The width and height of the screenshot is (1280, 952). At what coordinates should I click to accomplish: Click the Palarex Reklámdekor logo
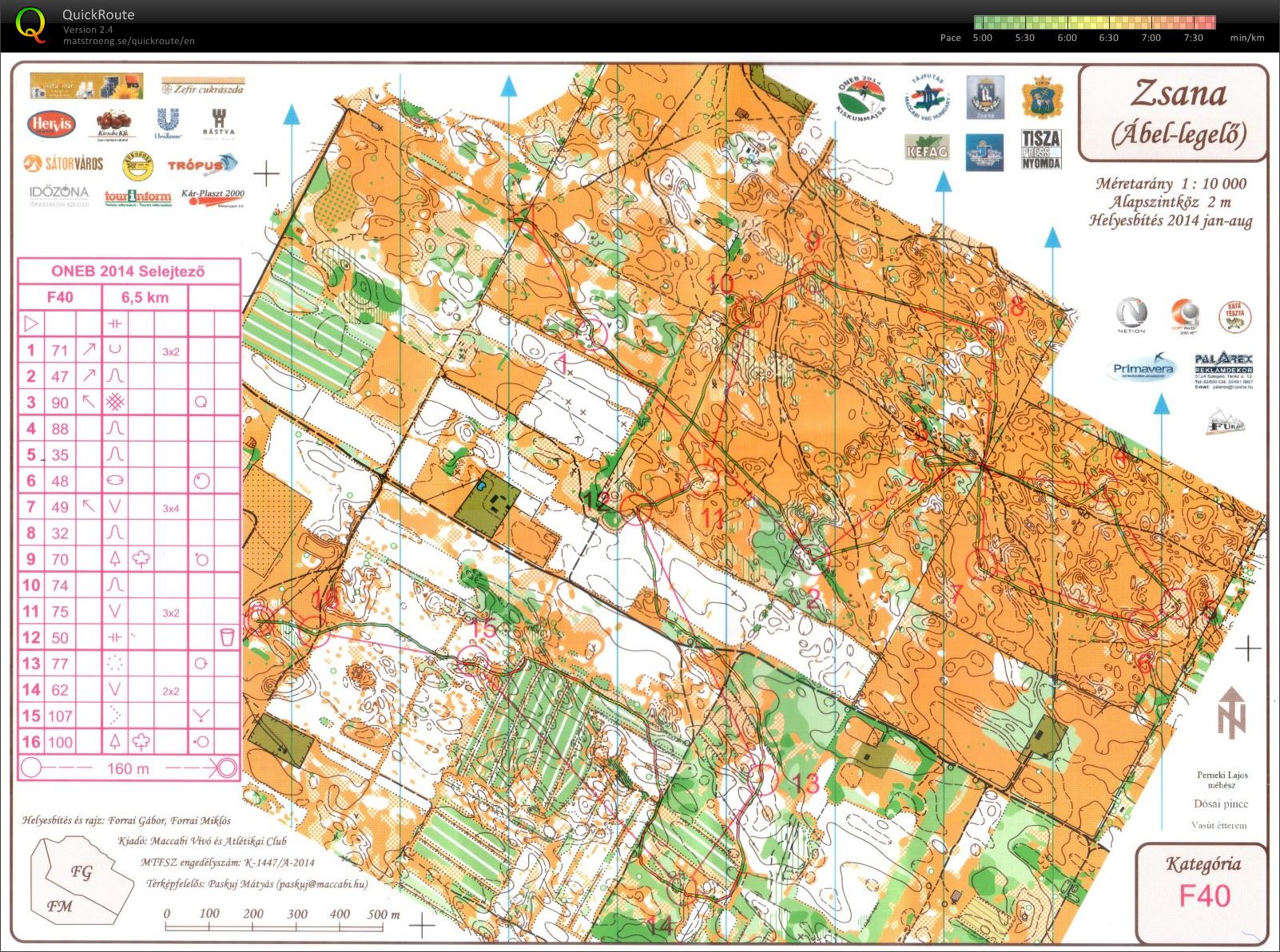[x=1223, y=371]
